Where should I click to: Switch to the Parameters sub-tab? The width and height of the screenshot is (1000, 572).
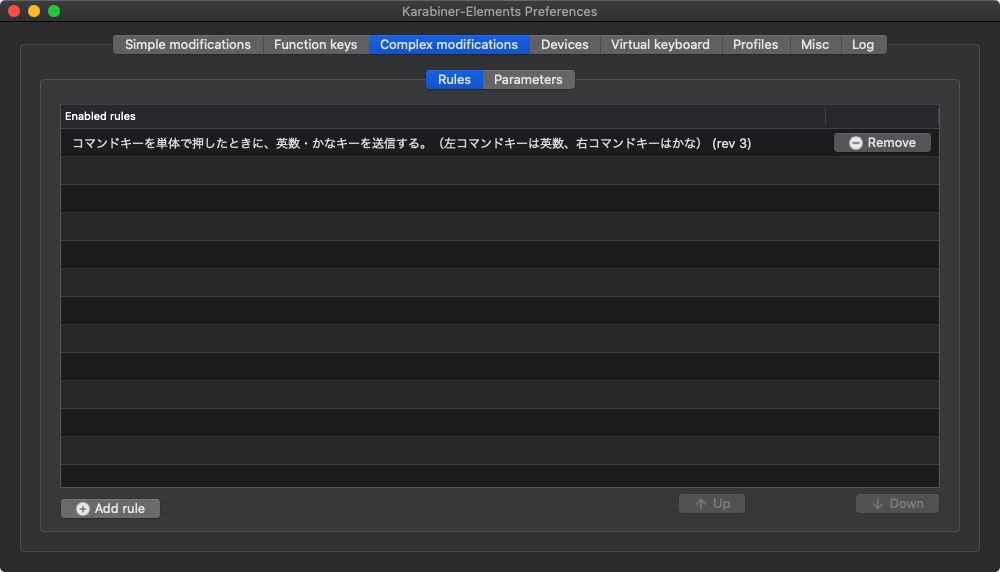(529, 80)
